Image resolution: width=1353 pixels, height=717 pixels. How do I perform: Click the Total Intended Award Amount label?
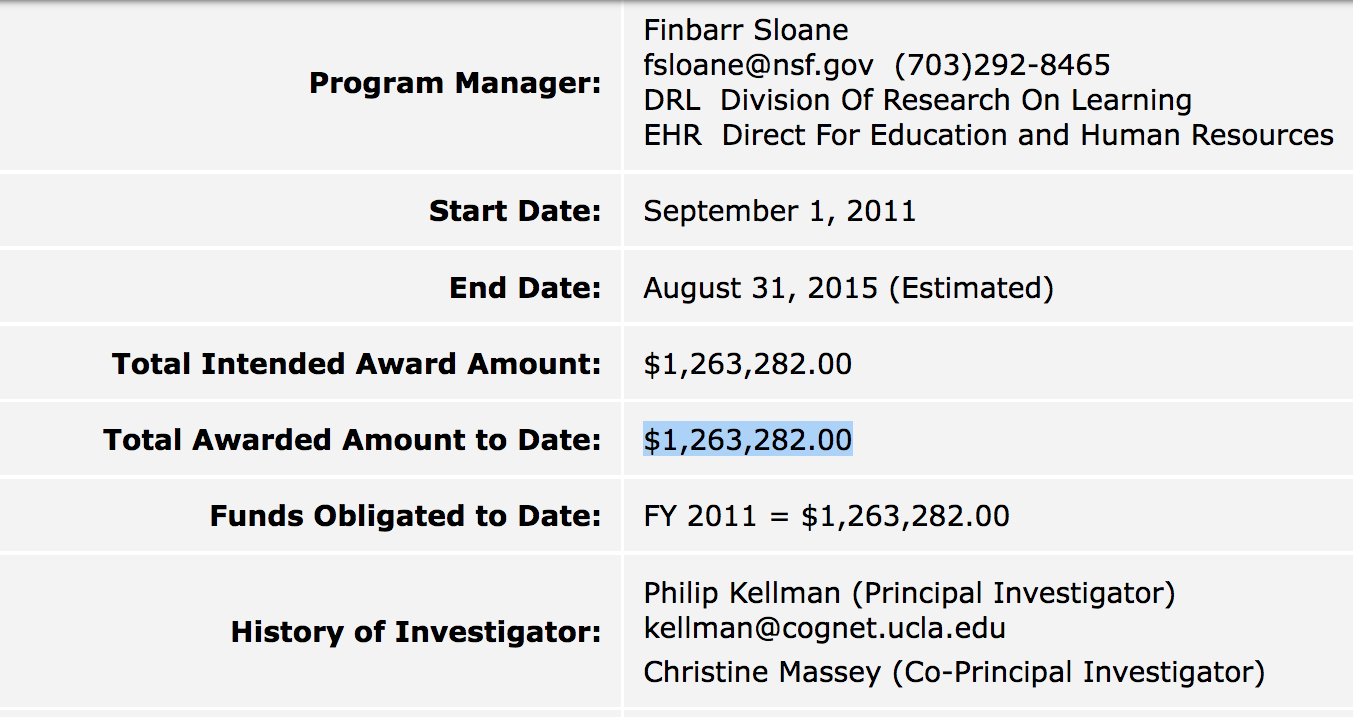pyautogui.click(x=357, y=364)
